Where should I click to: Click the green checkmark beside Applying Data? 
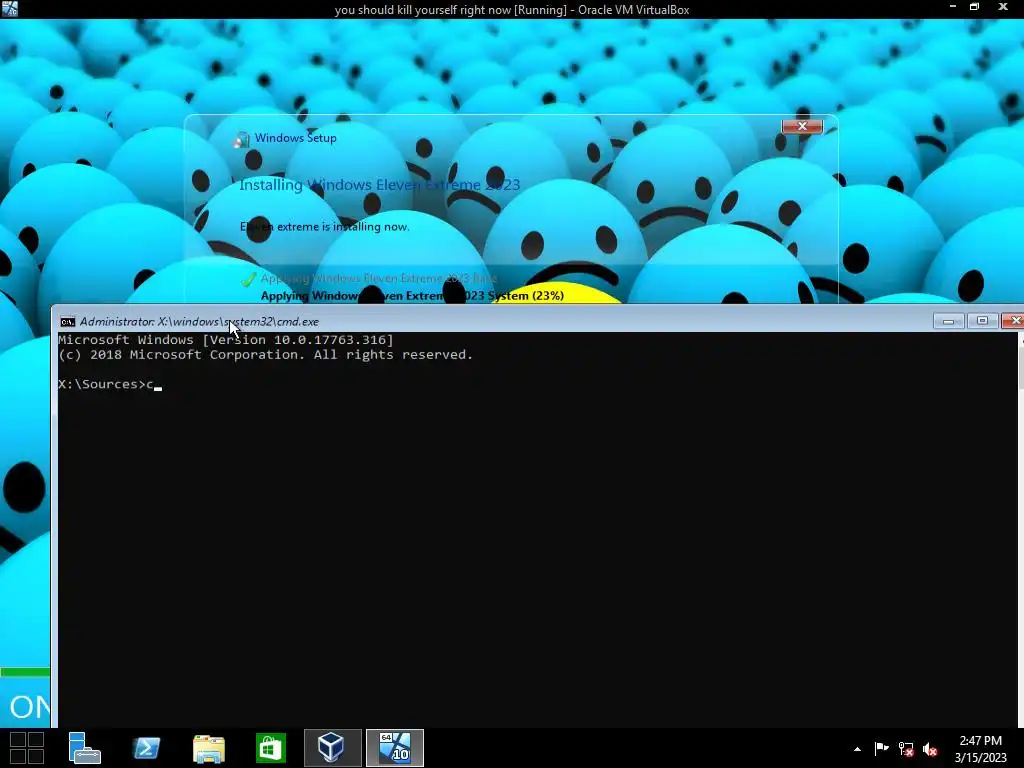[x=248, y=280]
